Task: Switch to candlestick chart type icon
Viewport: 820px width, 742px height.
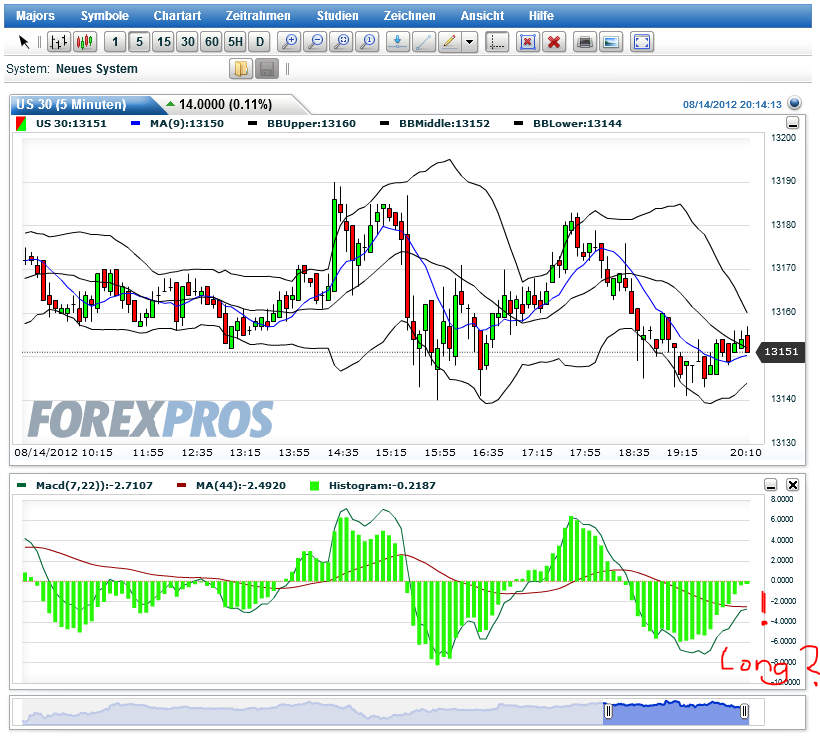Action: click(85, 42)
